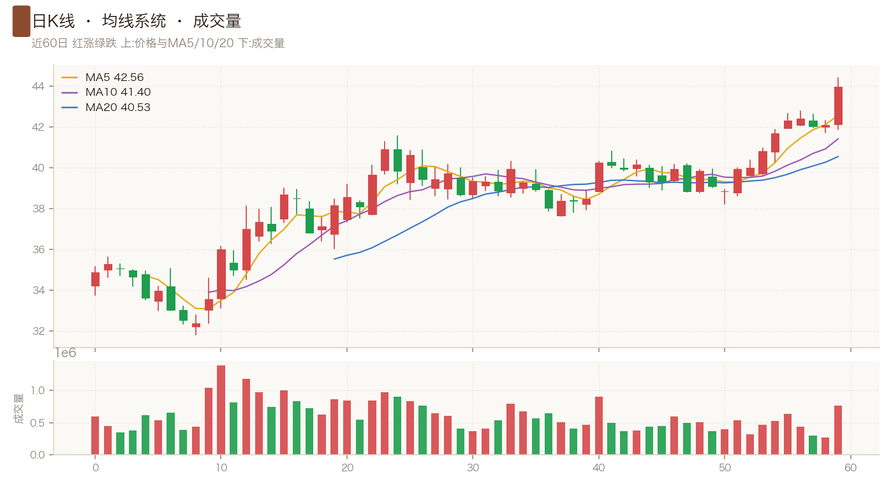This screenshot has width=893, height=500.
Task: Click the price axis label 44
Action: (38, 87)
